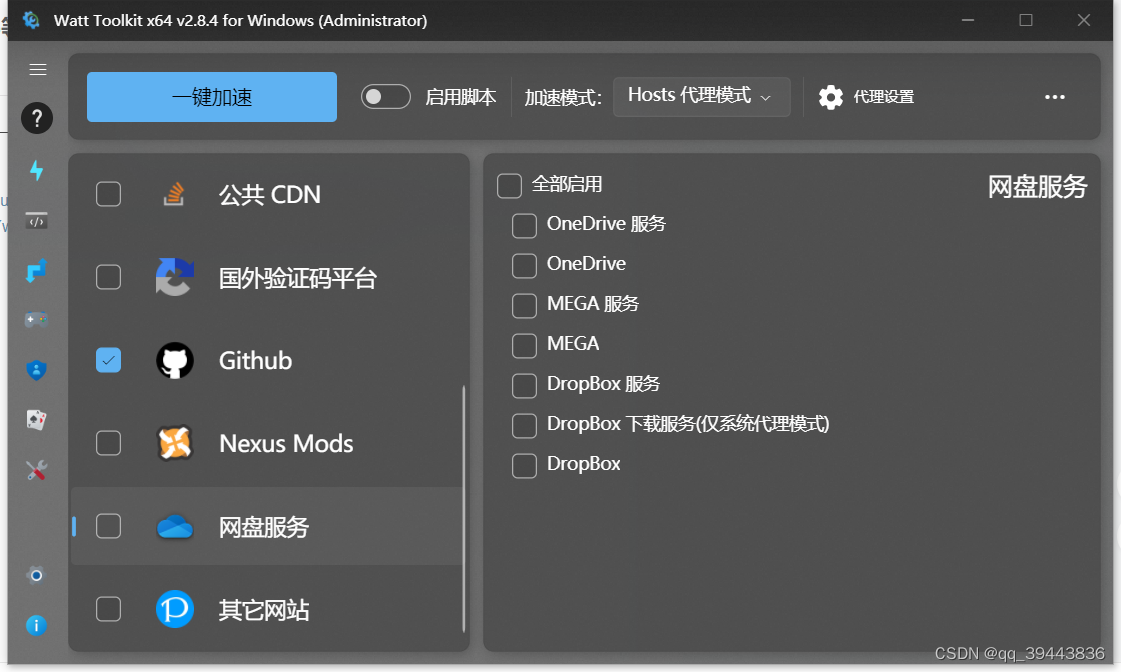Select the 公共 CDN category label

click(x=270, y=194)
